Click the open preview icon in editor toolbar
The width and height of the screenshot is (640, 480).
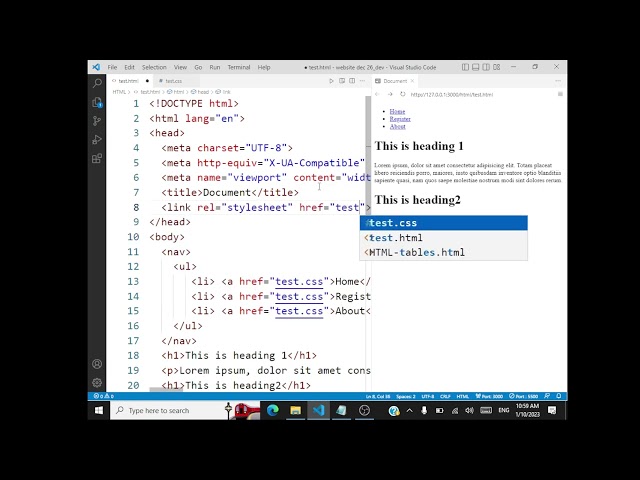pos(342,81)
